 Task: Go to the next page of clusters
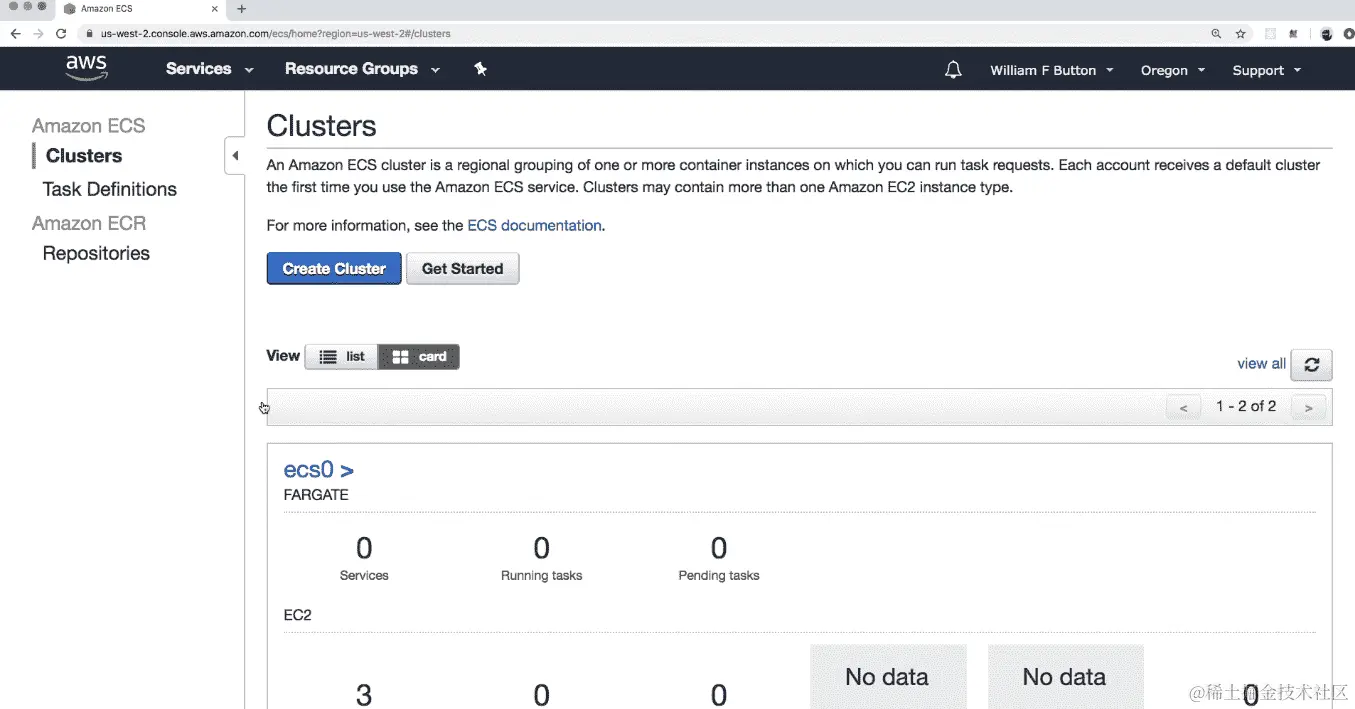tap(1308, 407)
